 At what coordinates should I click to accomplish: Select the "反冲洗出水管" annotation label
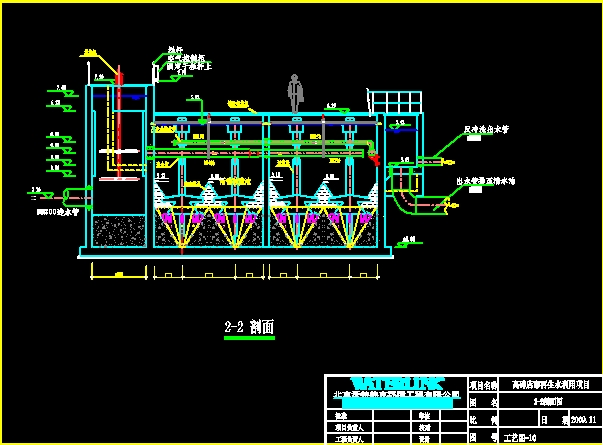point(486,129)
